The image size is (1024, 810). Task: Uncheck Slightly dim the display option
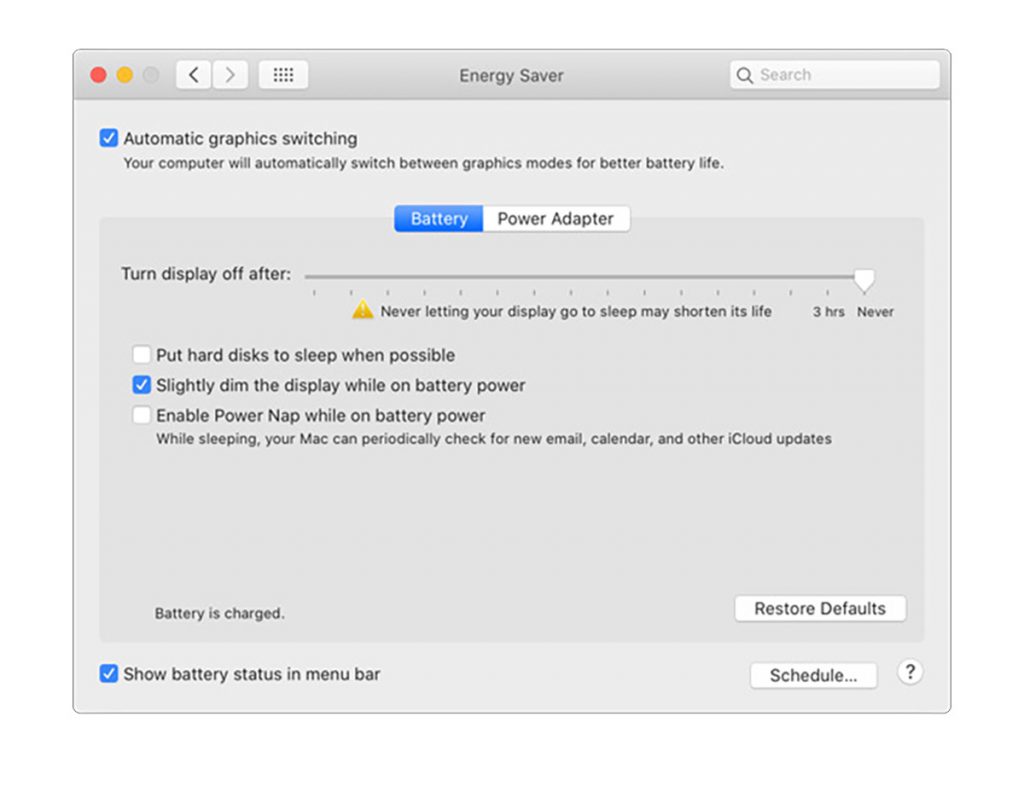tap(142, 385)
